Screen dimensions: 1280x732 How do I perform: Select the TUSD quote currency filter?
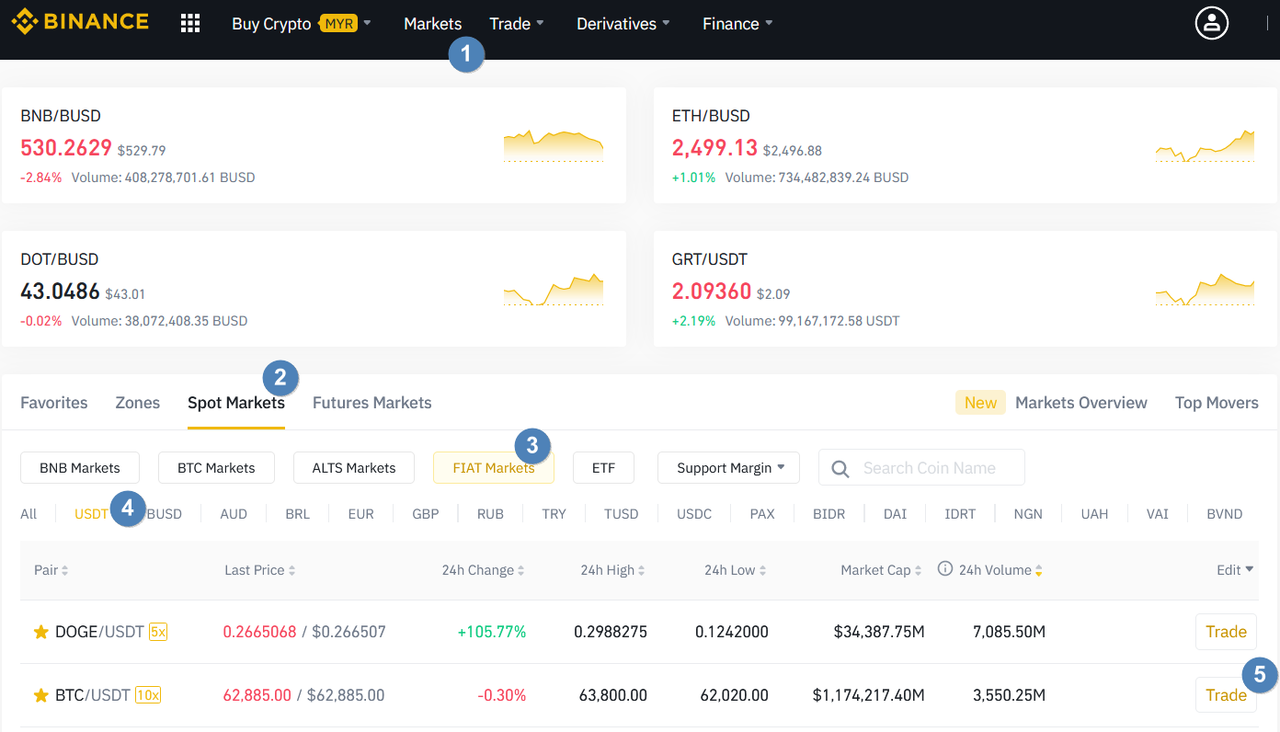621,514
